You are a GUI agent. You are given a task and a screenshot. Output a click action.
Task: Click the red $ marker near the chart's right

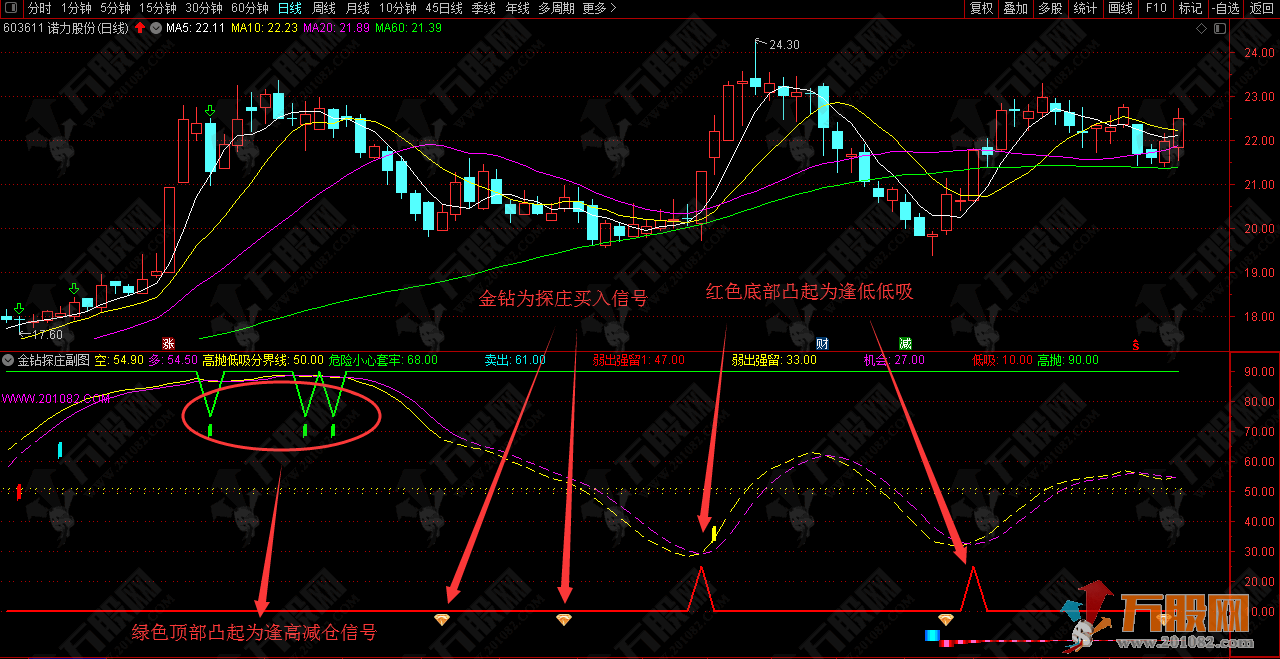pyautogui.click(x=1136, y=343)
